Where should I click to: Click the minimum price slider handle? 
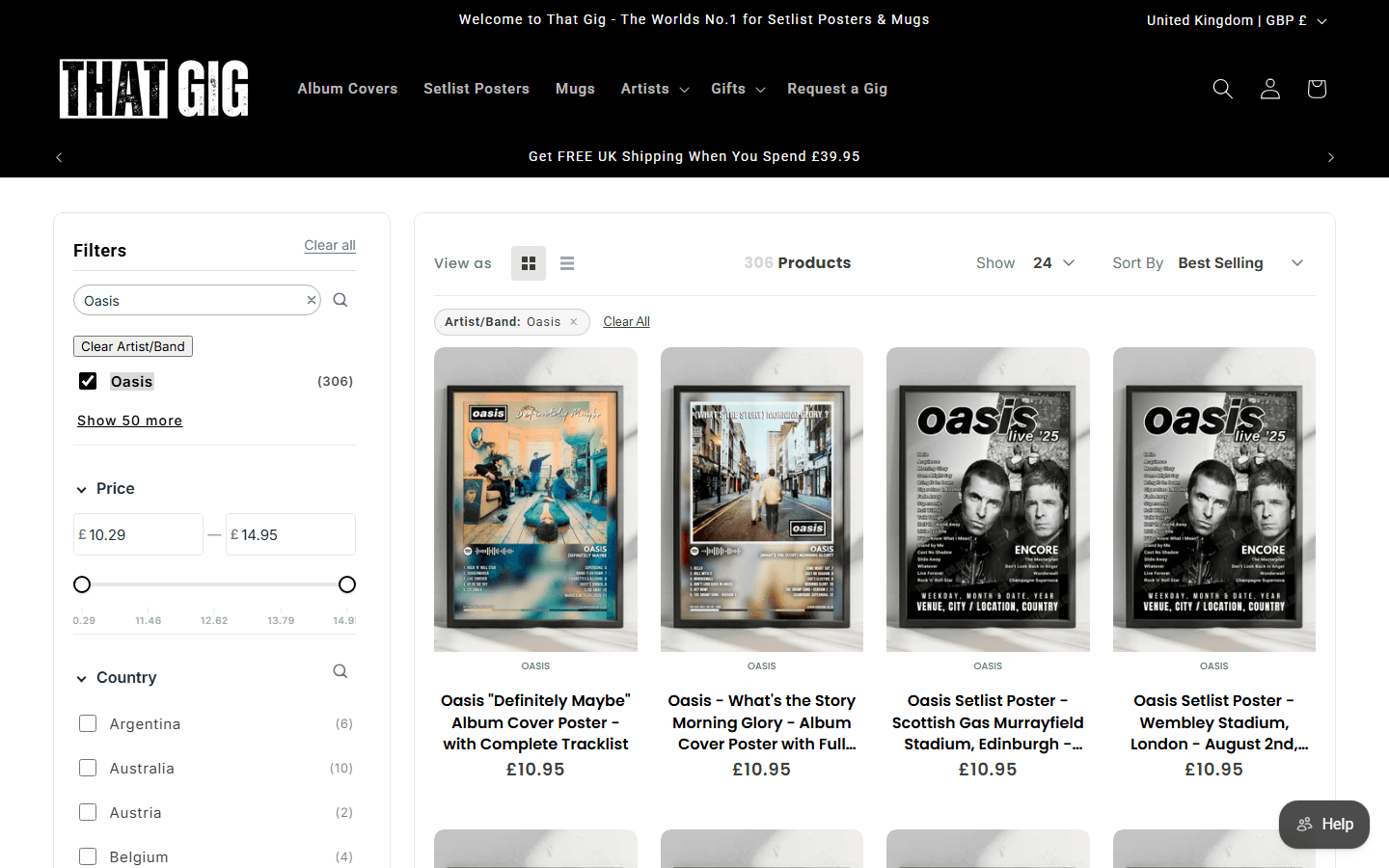click(x=82, y=584)
